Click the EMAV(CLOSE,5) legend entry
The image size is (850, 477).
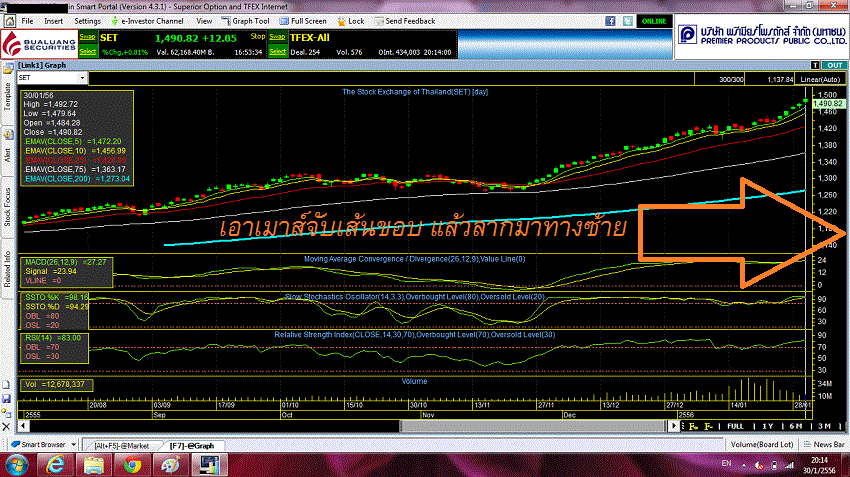(x=73, y=141)
